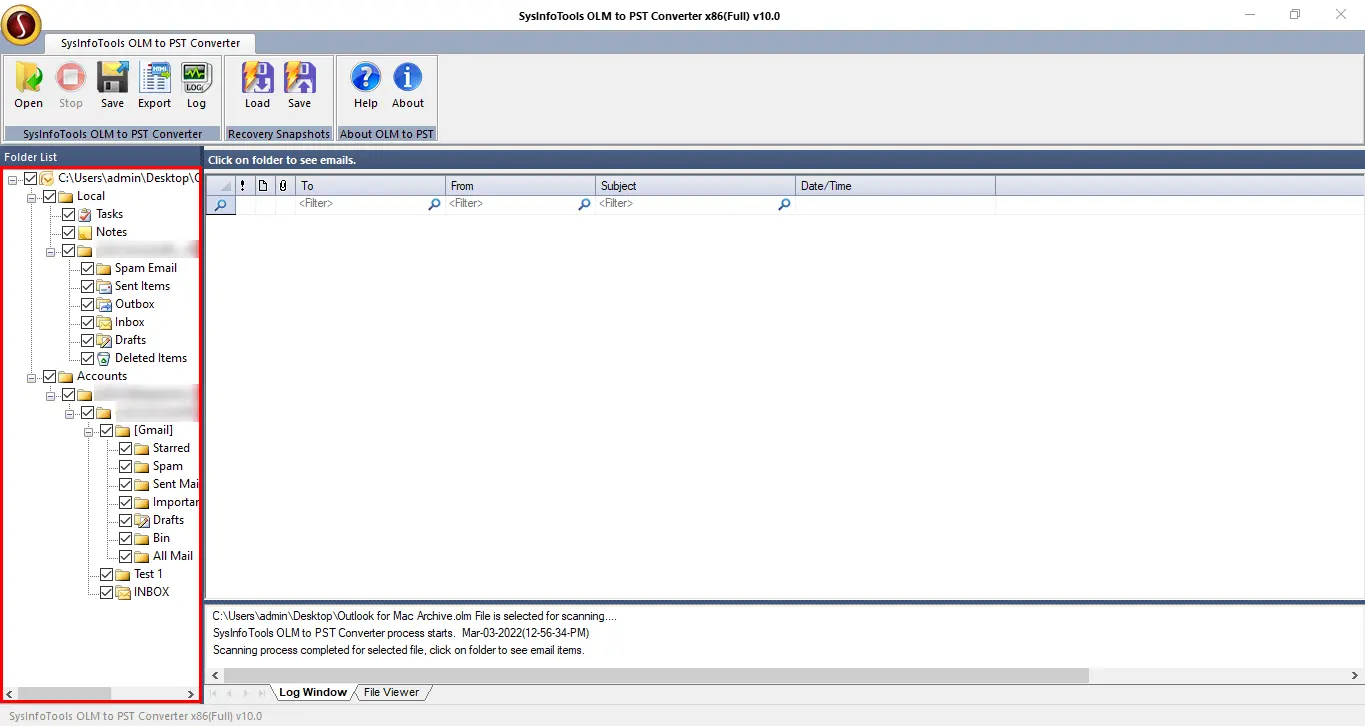Click the Folder List horizontal scrollbar thumb
1365x726 pixels.
(x=64, y=694)
